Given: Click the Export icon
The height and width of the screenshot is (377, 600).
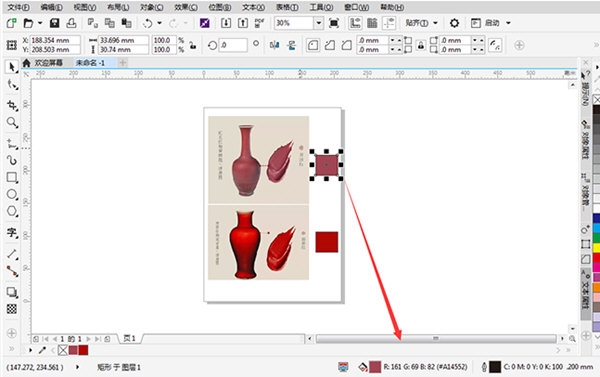Looking at the screenshot, I should coord(243,23).
